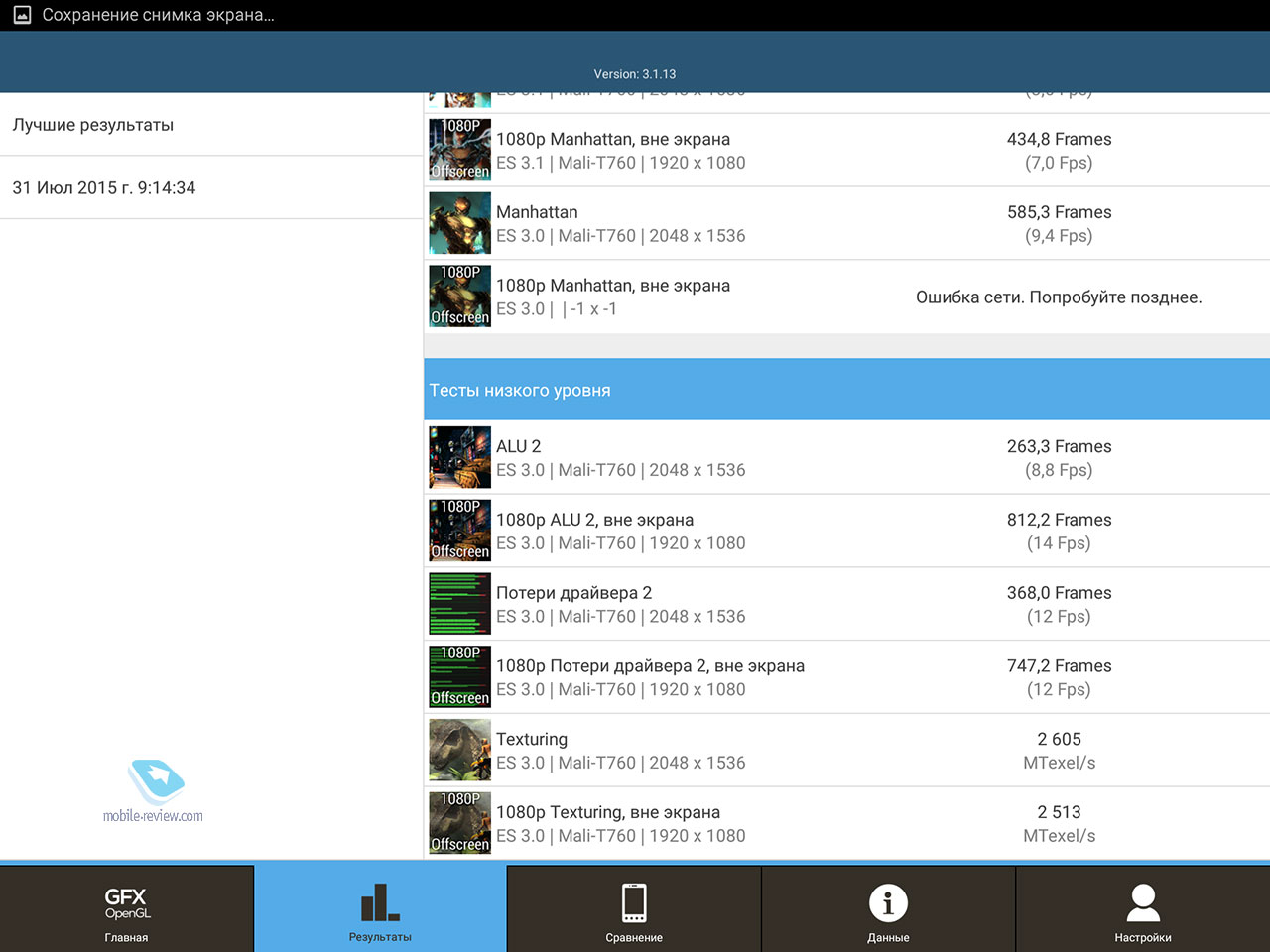Select the Texturing test title
Image resolution: width=1270 pixels, height=952 pixels.
click(532, 740)
